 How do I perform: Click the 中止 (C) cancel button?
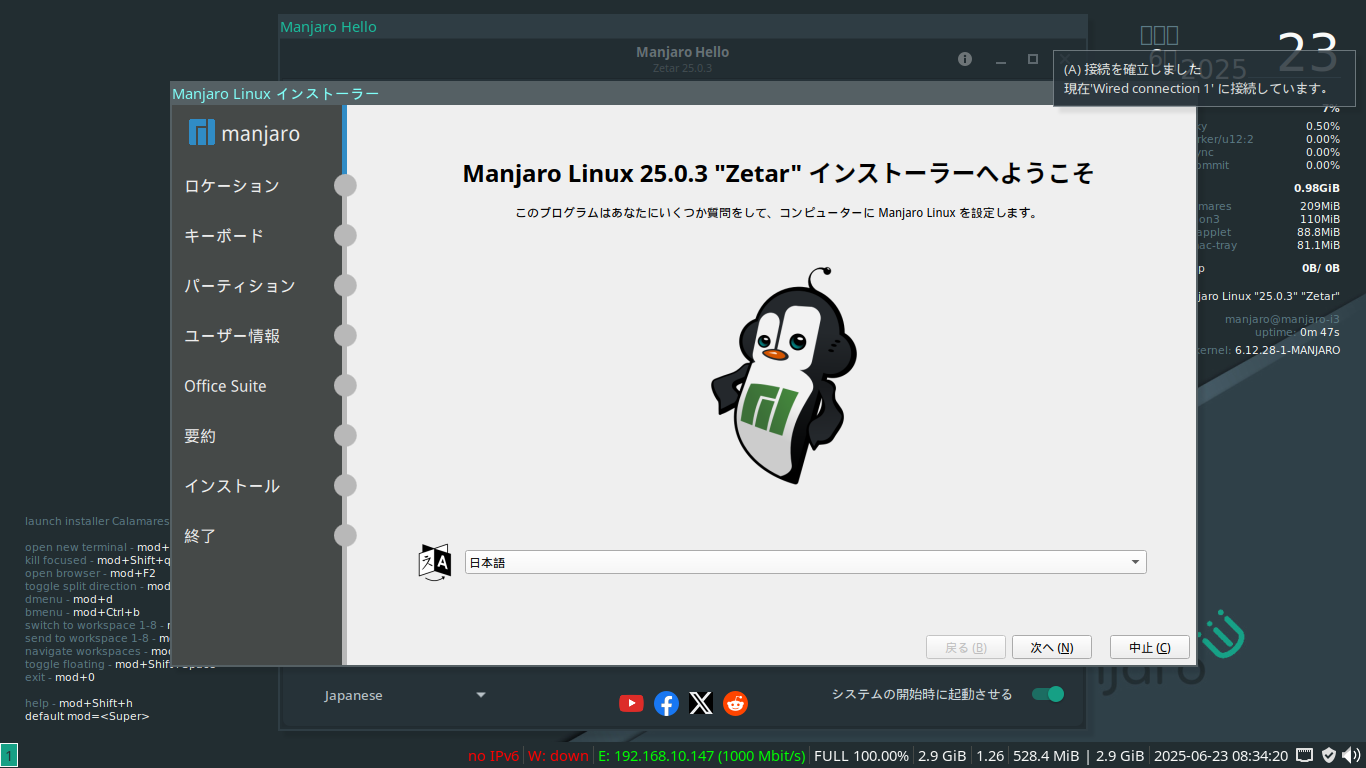[1150, 648]
